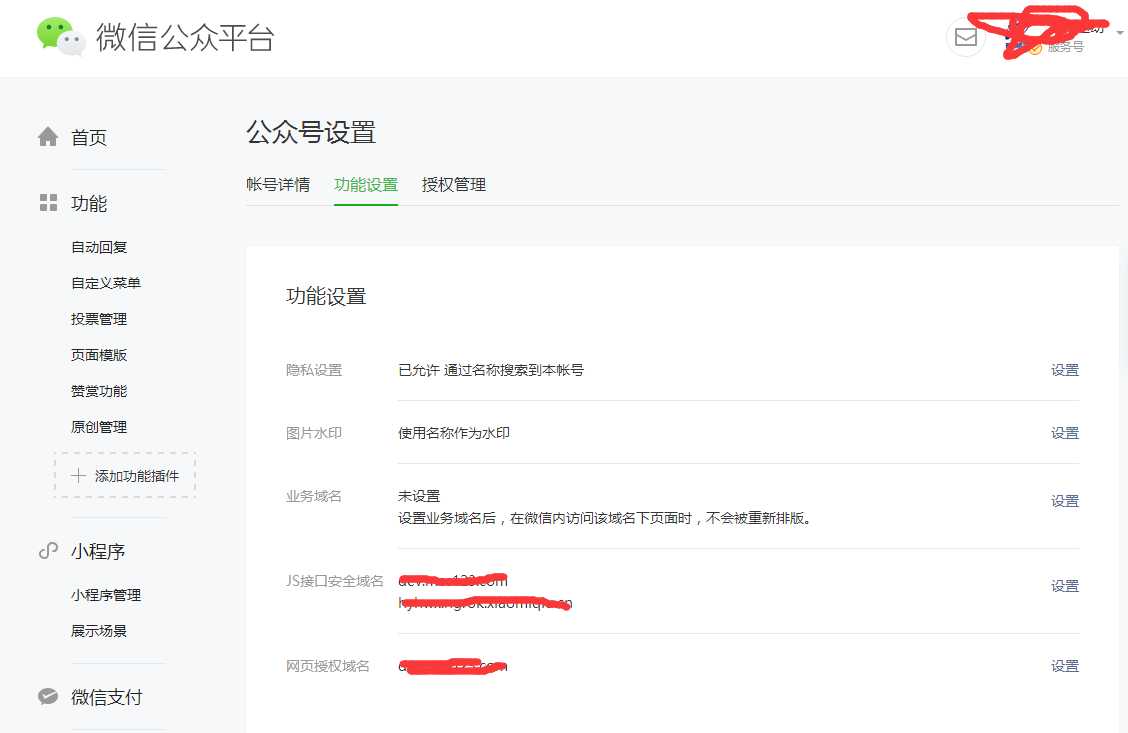Open 原创管理 in the sidebar
Screen dimensions: 1128x733
click(99, 427)
